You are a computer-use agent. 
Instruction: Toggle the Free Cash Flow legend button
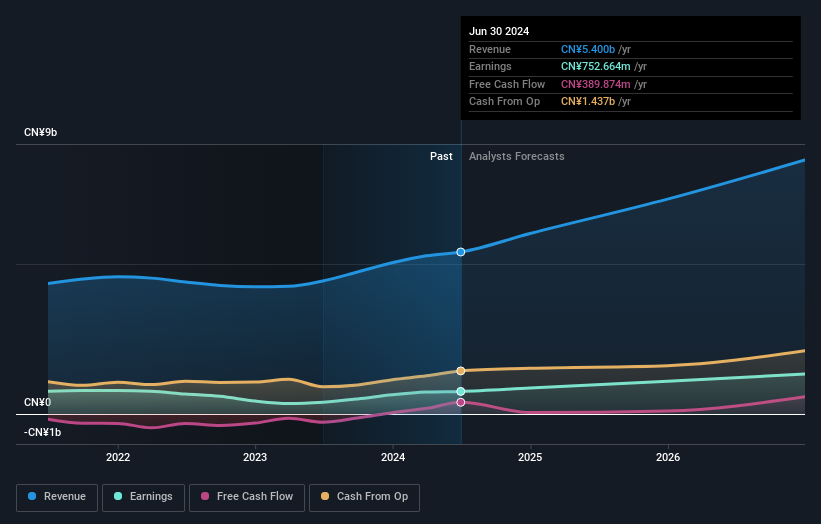click(x=247, y=497)
